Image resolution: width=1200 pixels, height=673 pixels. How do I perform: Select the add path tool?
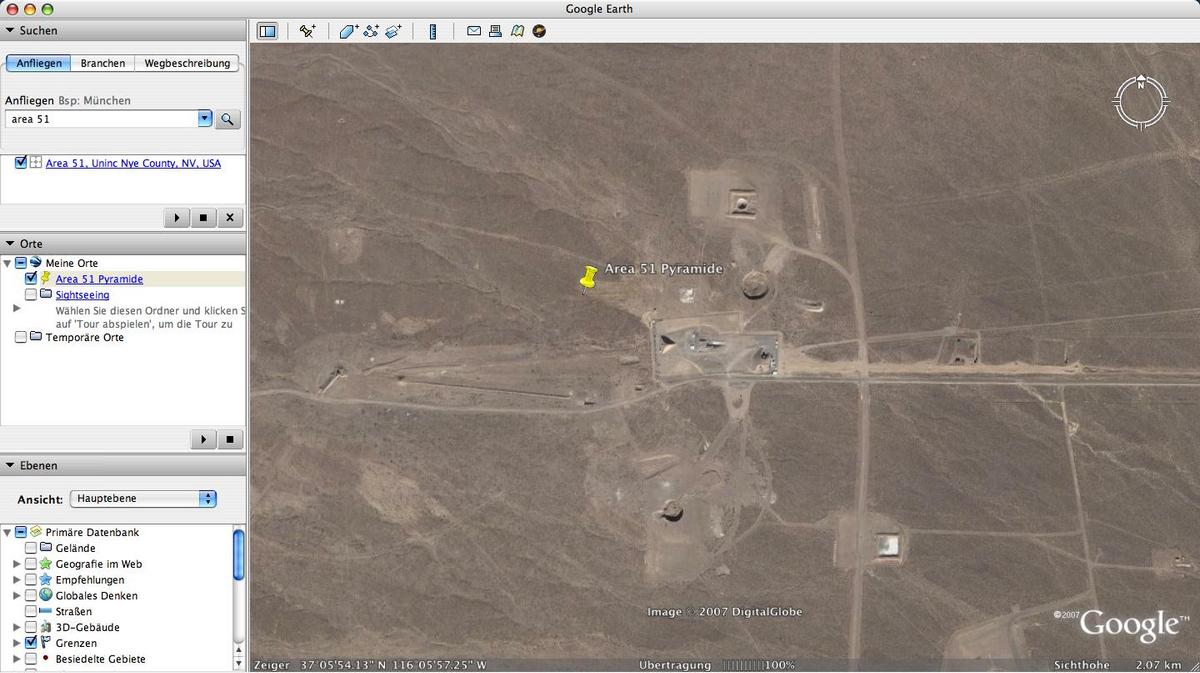coord(371,31)
